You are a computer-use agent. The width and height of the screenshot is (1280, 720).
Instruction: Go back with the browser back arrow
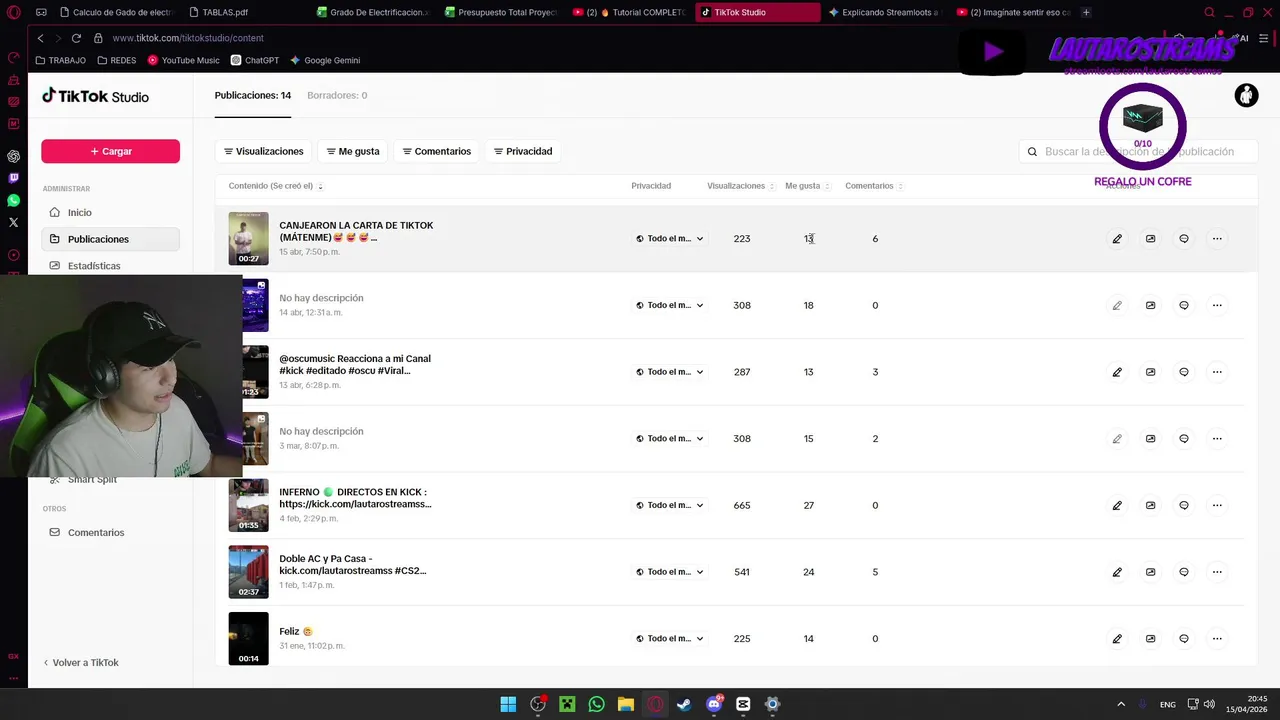point(40,38)
